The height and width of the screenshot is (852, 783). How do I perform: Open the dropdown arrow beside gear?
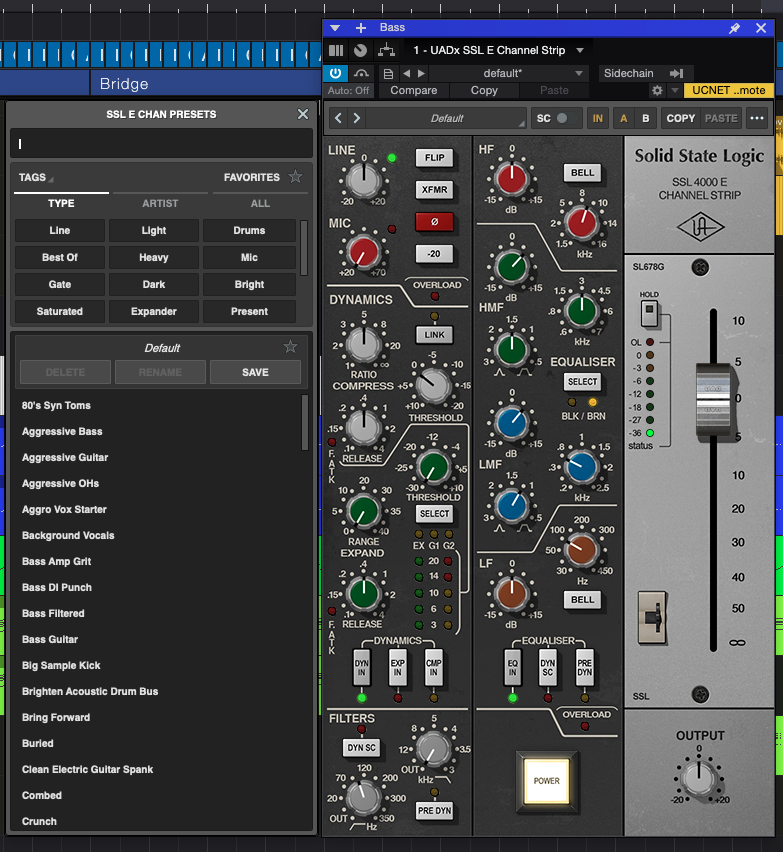[x=674, y=90]
